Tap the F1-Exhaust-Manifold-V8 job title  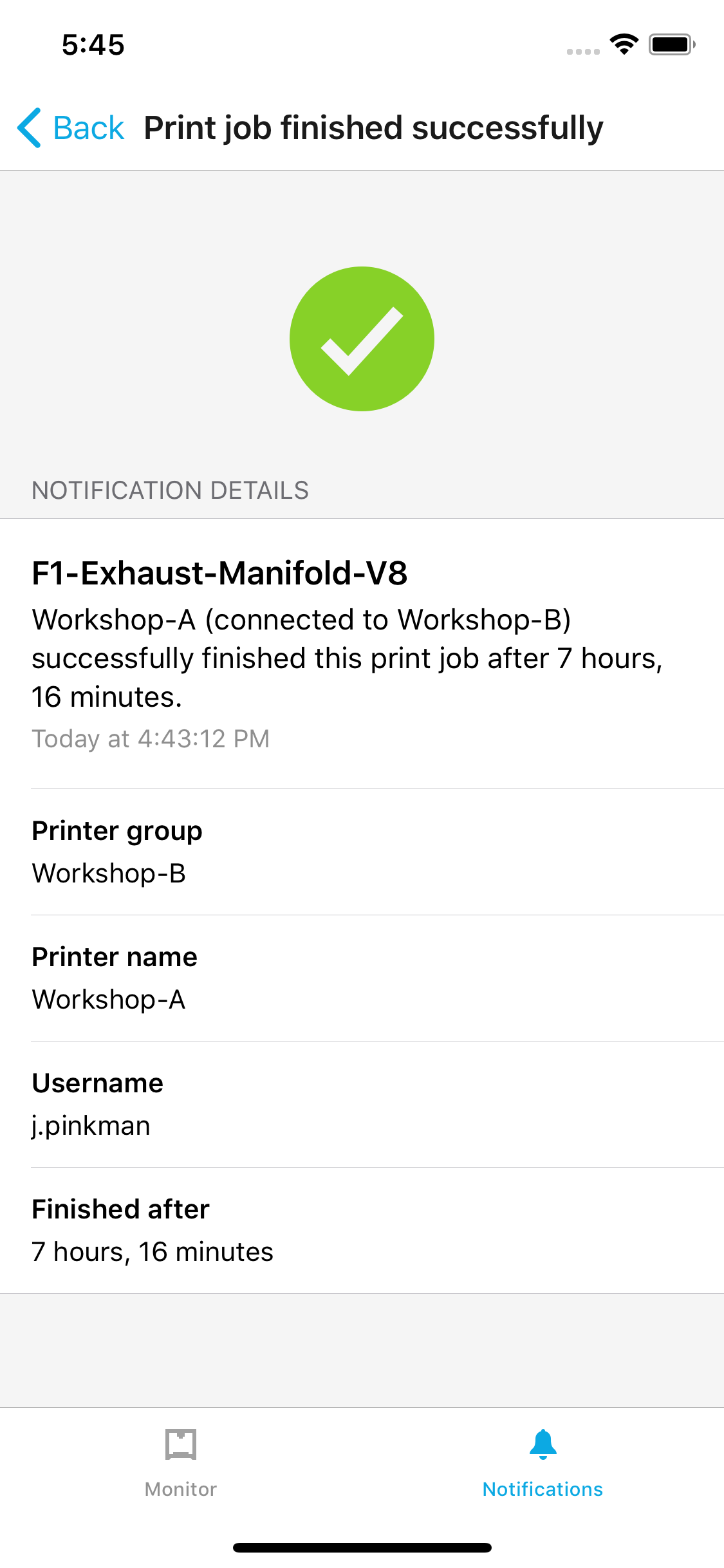click(219, 573)
